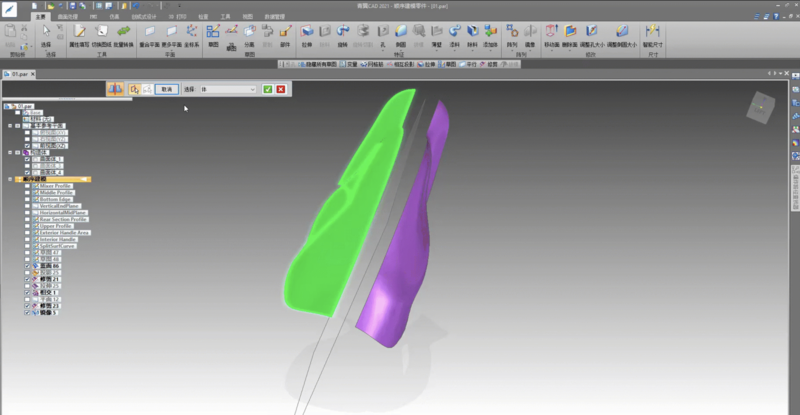This screenshot has width=800, height=415.
Task: Open the 阵列 pattern dropdown arrow
Action: 512,53
